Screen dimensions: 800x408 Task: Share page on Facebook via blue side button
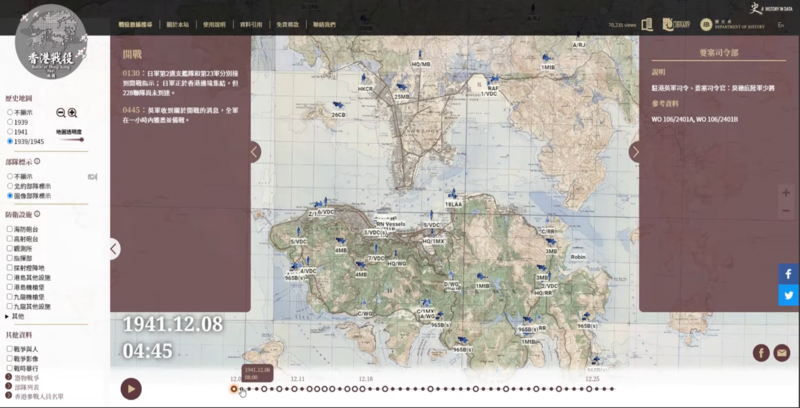click(788, 273)
